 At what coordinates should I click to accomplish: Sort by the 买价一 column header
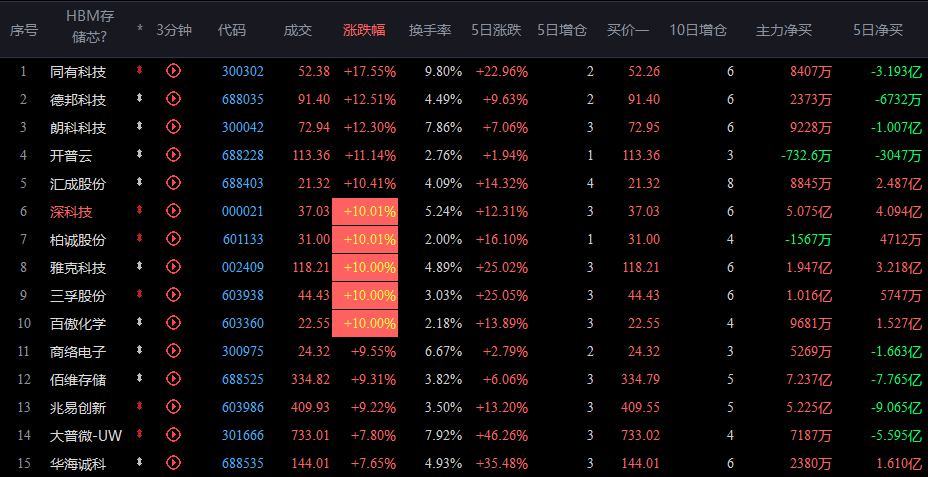pyautogui.click(x=628, y=30)
